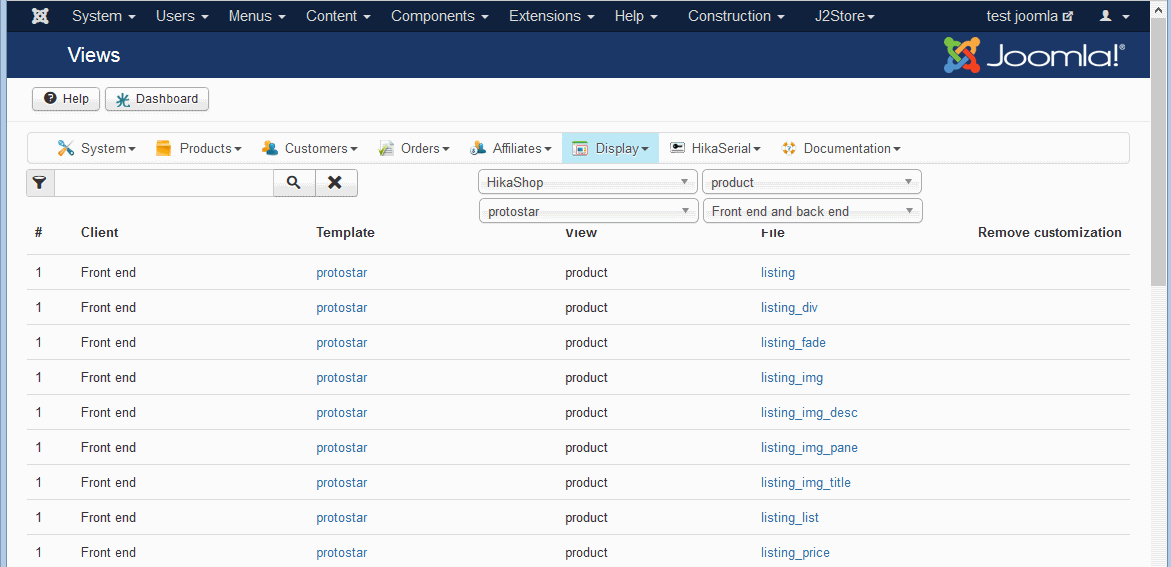Click the Customers people icon

coord(270,148)
